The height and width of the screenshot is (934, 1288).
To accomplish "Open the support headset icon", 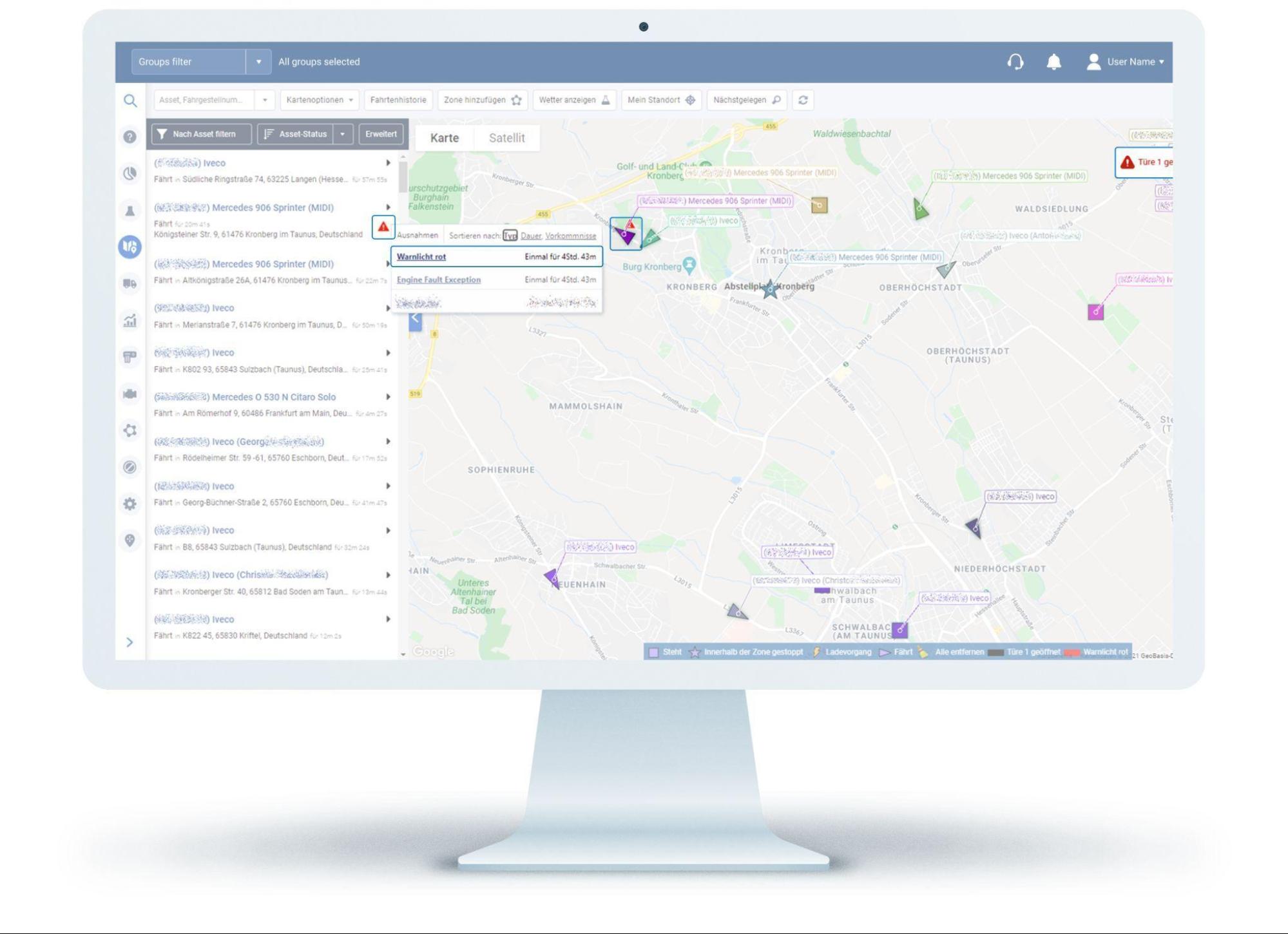I will pos(1015,62).
